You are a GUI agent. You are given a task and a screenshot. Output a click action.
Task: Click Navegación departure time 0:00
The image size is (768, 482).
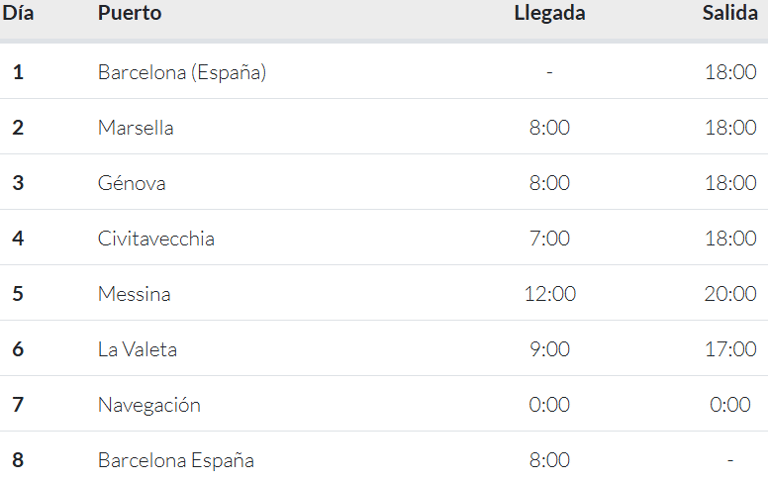730,405
